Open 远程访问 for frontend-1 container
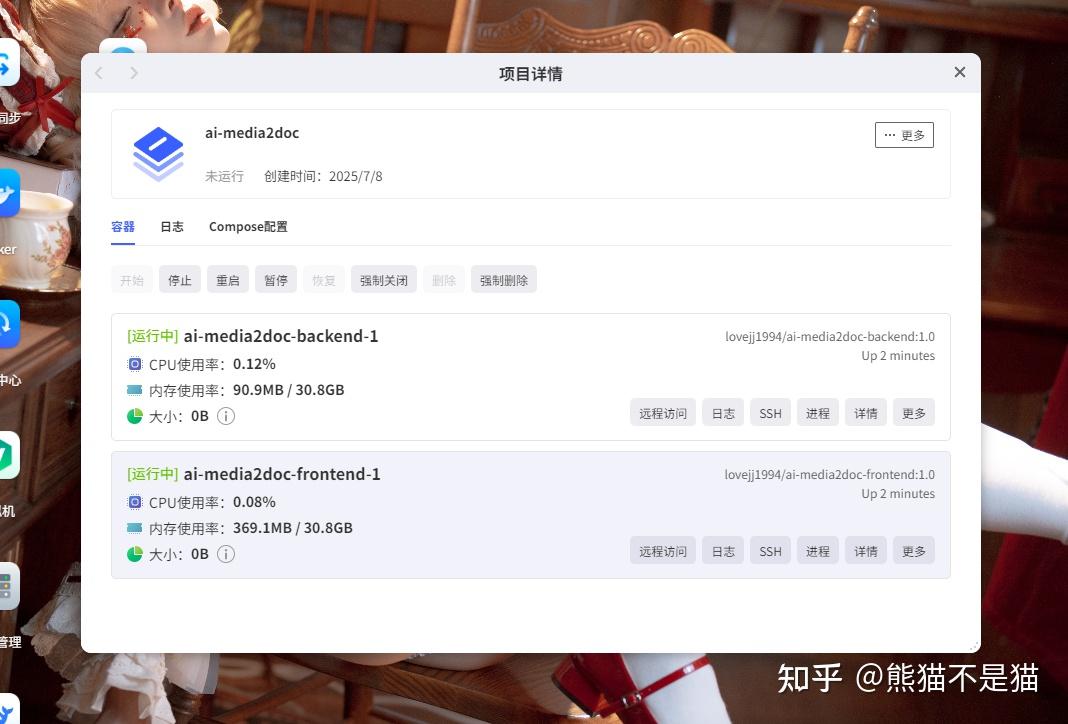1068x724 pixels. pyautogui.click(x=663, y=551)
